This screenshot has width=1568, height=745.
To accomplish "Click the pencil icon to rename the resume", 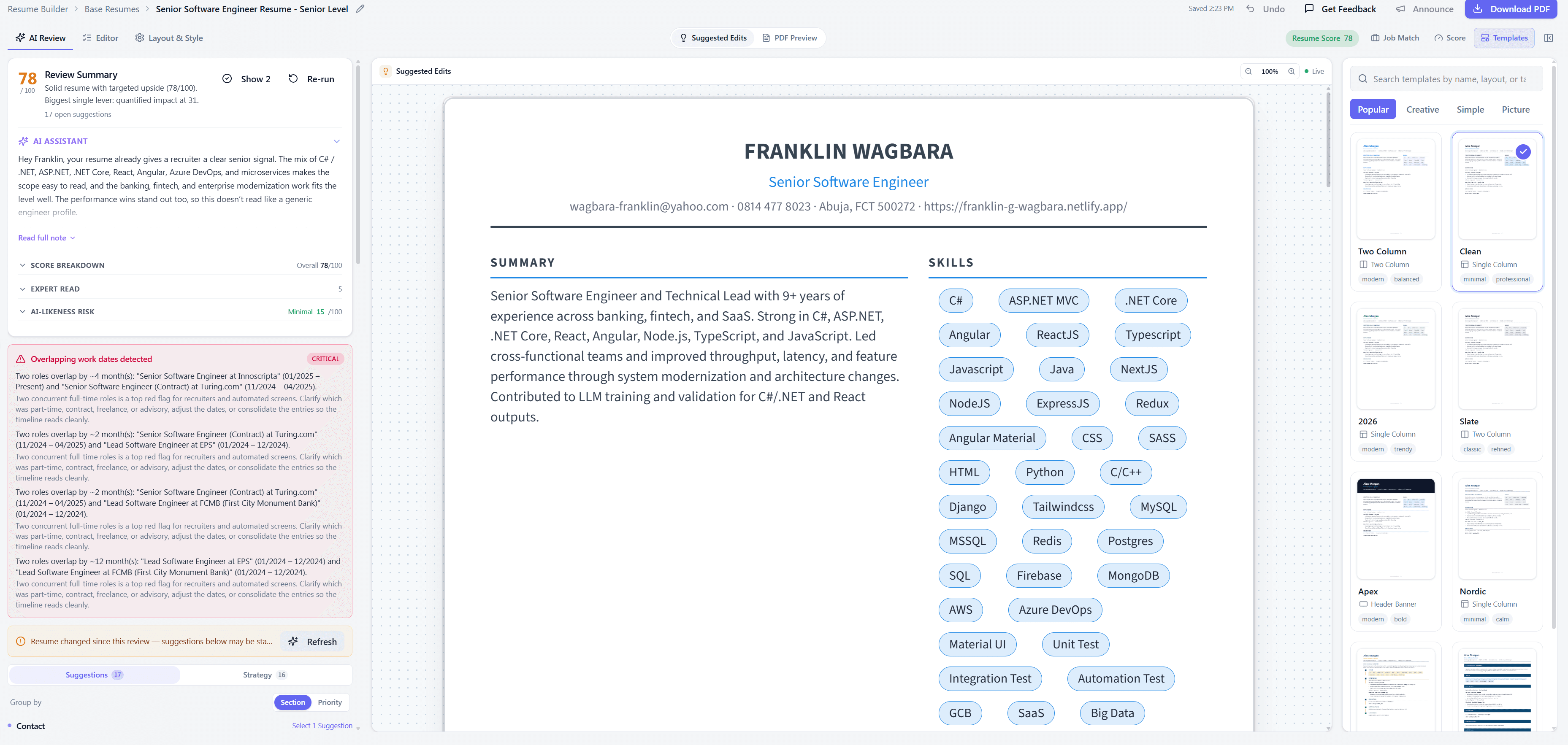I will 360,9.
